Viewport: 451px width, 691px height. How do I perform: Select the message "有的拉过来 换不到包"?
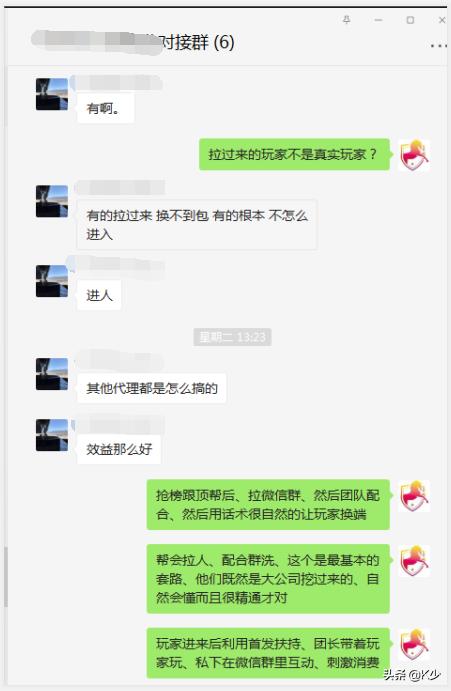(197, 225)
